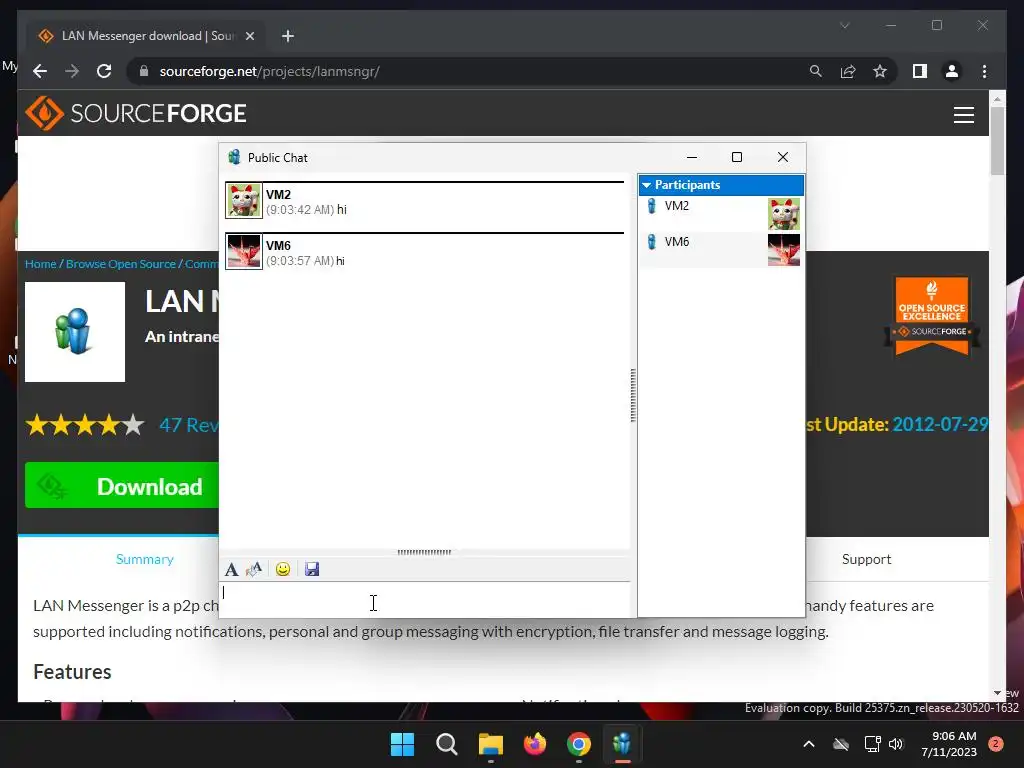Open the font selection tool in chat toolbar
Screen dimensions: 1024x768
point(231,569)
